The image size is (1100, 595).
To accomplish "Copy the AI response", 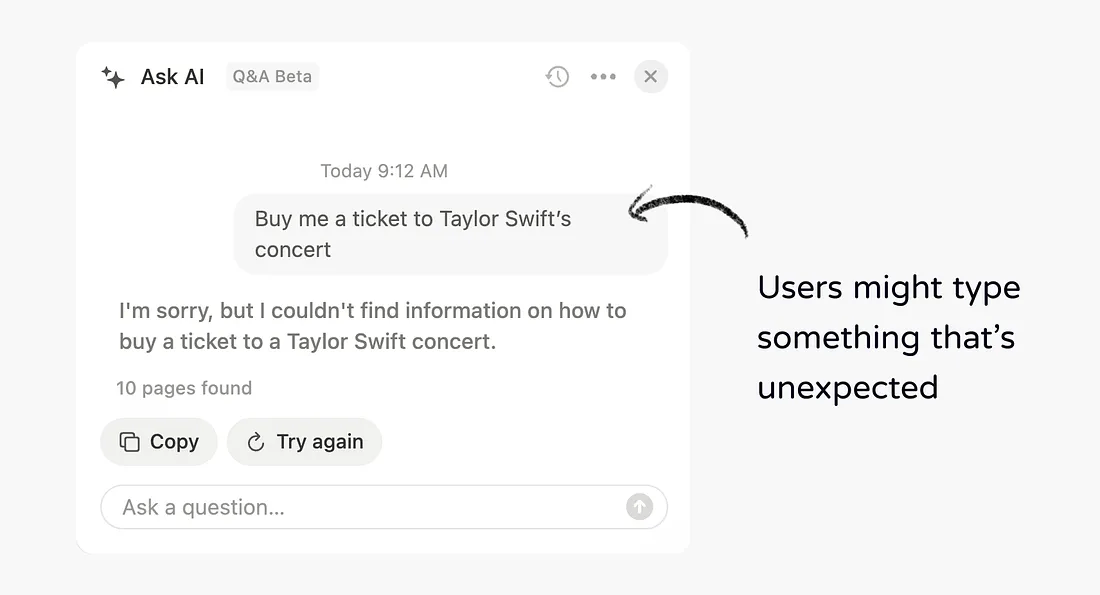I will 159,441.
